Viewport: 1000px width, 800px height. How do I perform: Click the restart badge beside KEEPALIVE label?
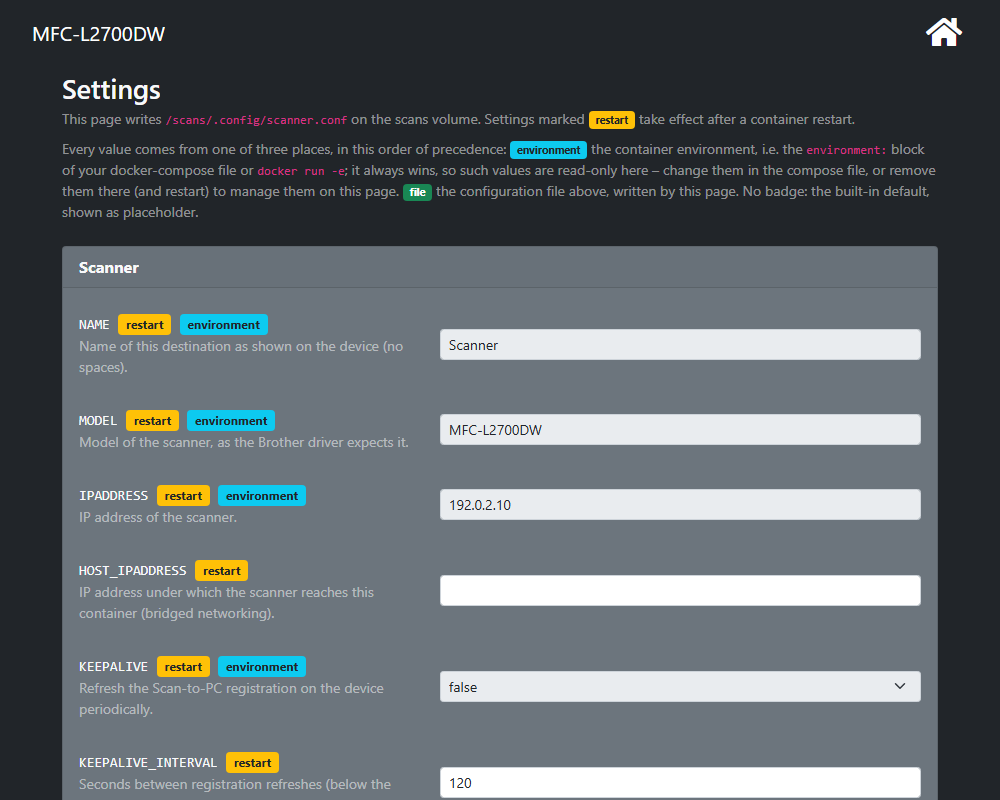click(x=183, y=667)
